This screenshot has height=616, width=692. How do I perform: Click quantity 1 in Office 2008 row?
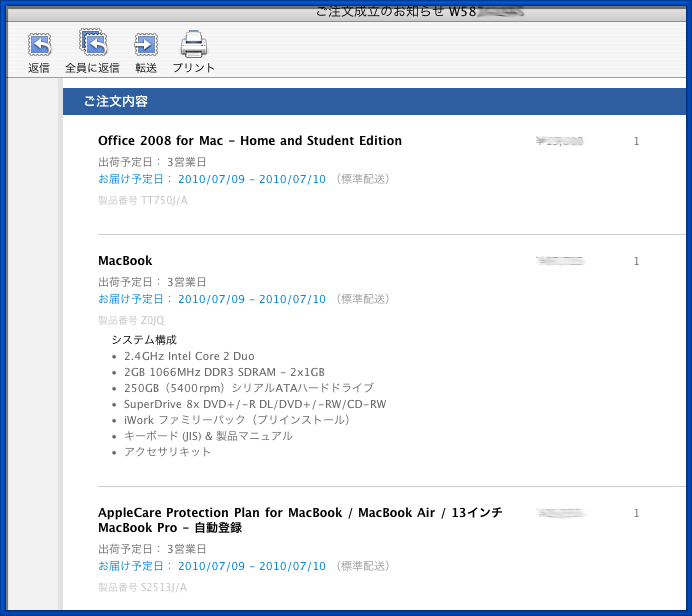click(636, 141)
